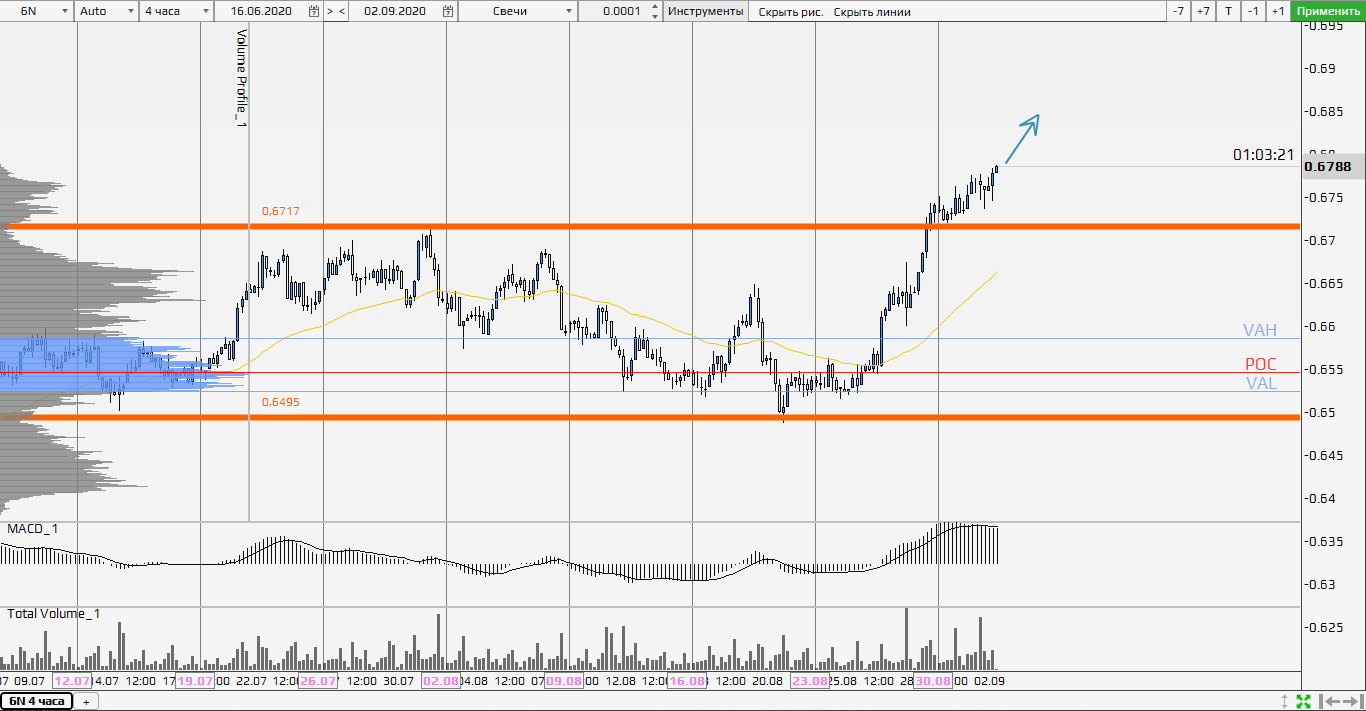The height and width of the screenshot is (711, 1366).
Task: Click the '+7' days shift button
Action: (x=1203, y=11)
